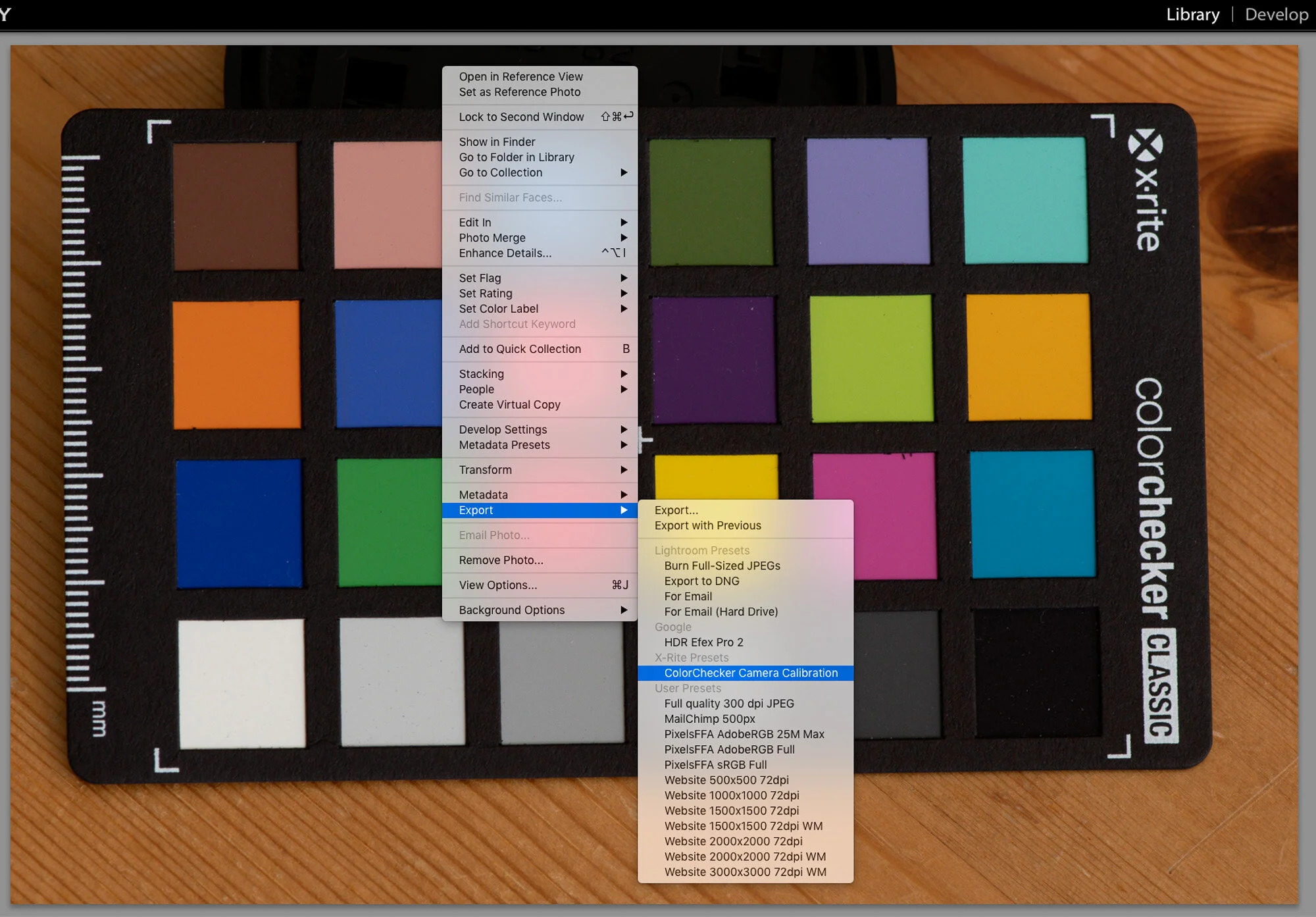Choose Full quality 300 dpi JPEG

point(746,704)
